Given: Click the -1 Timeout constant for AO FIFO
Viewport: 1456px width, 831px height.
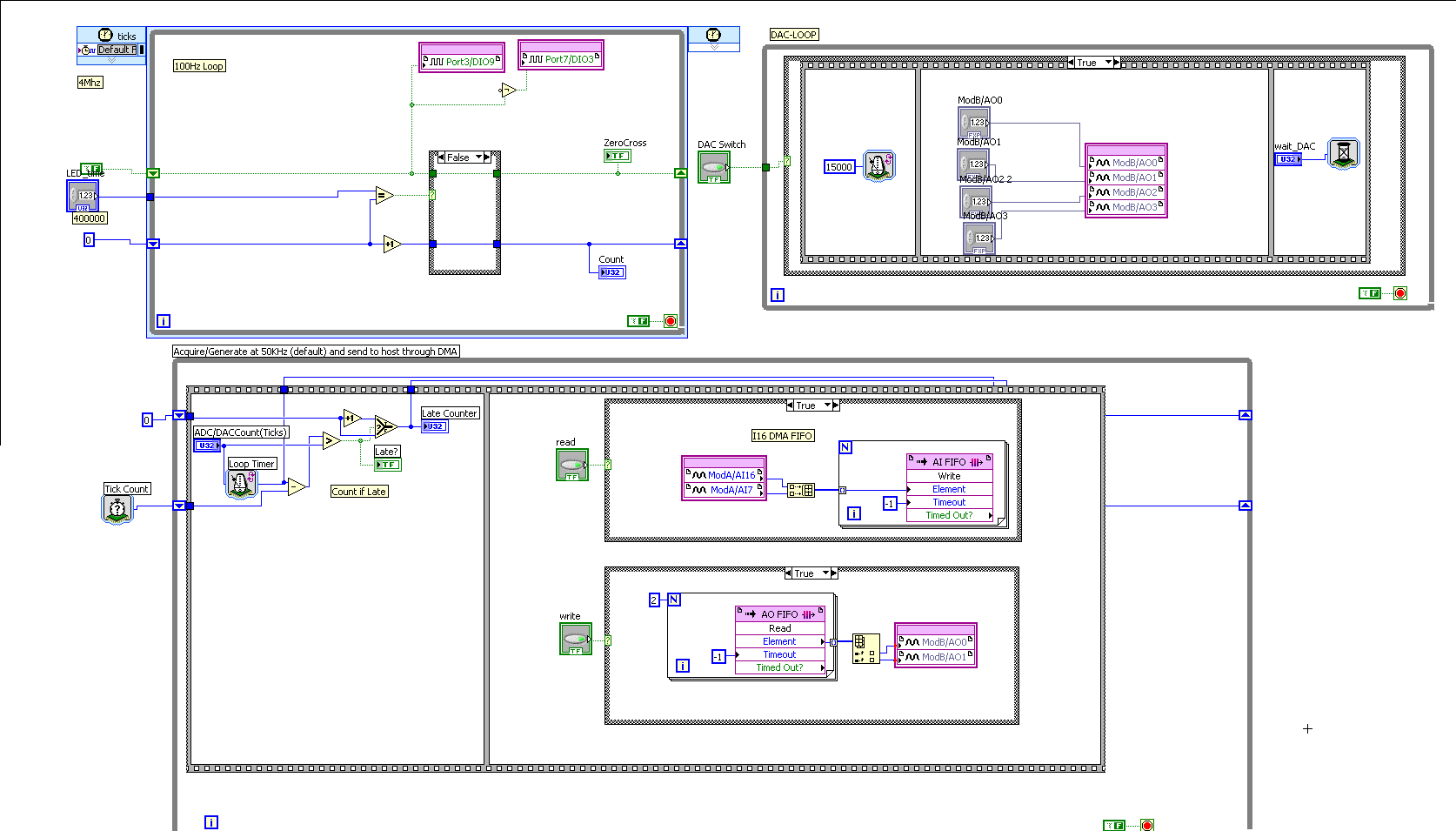Looking at the screenshot, I should 718,657.
